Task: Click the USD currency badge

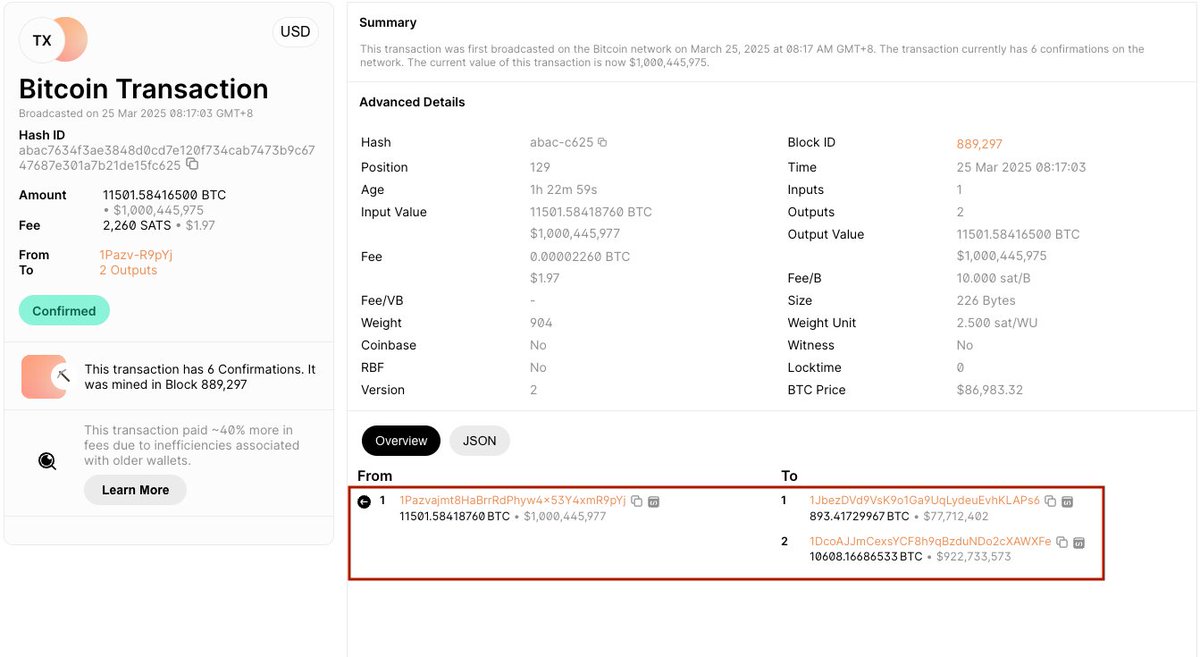Action: (x=295, y=31)
